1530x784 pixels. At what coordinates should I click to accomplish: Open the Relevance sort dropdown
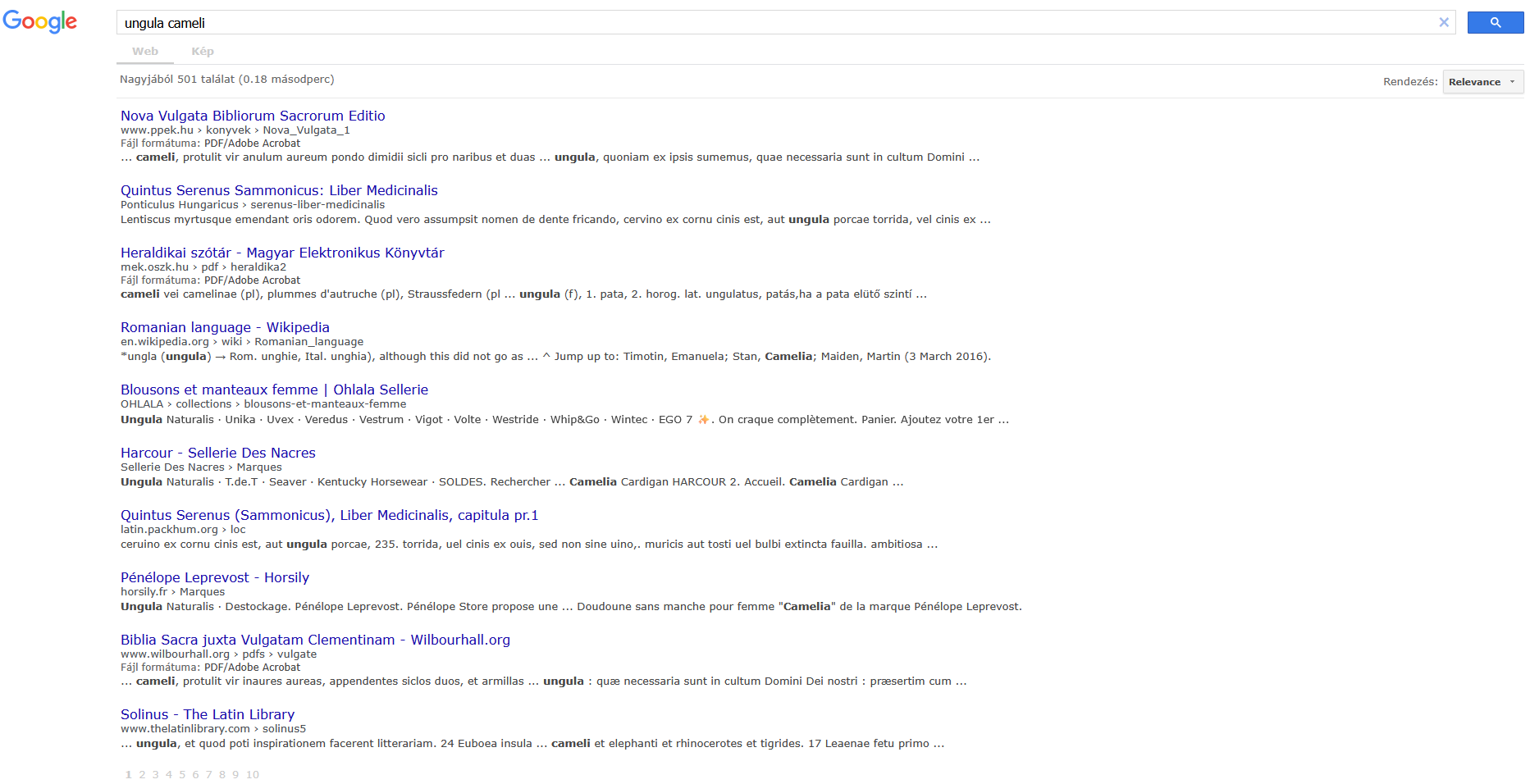1483,82
